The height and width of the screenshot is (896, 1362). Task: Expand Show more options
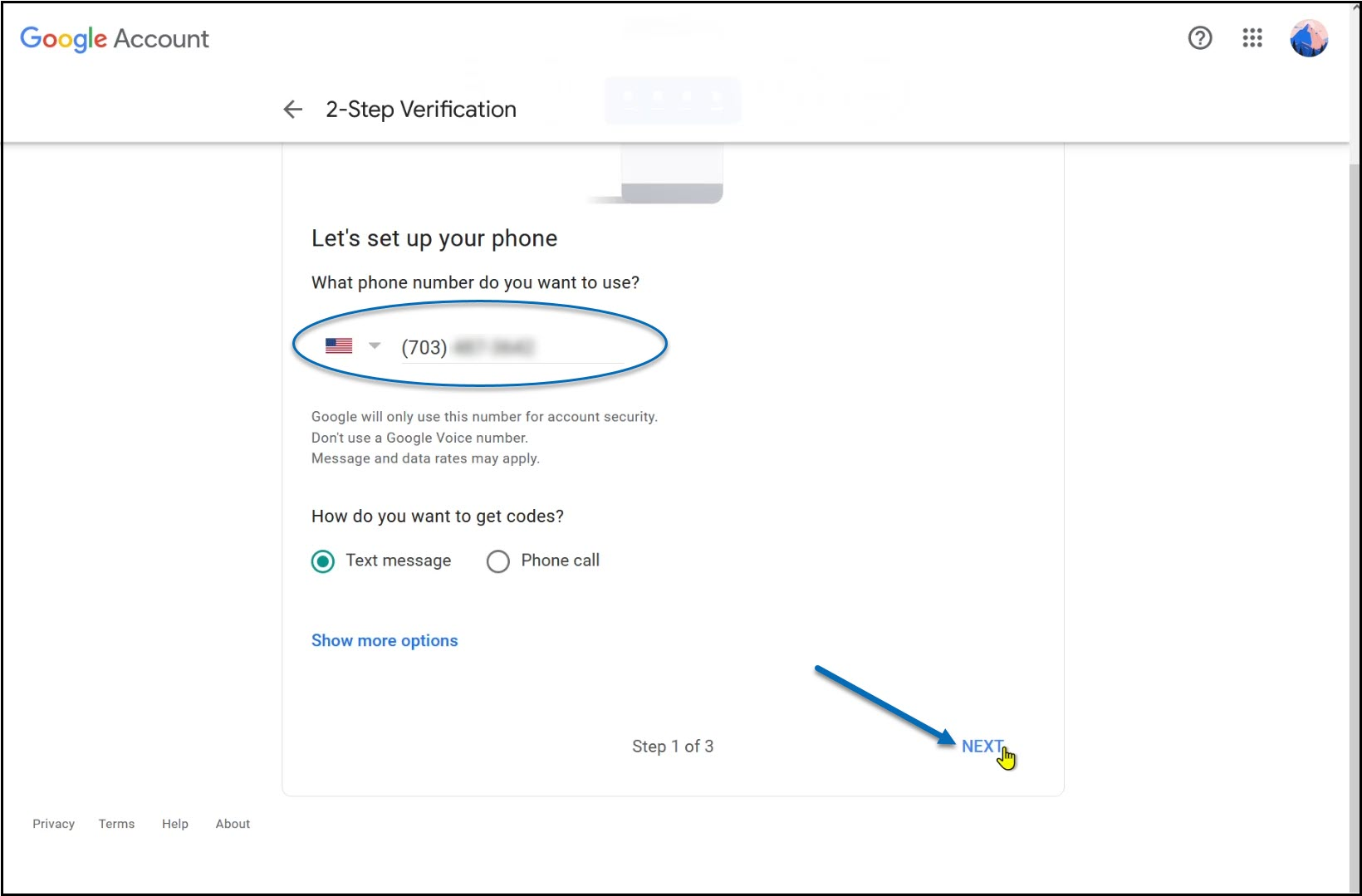(385, 640)
